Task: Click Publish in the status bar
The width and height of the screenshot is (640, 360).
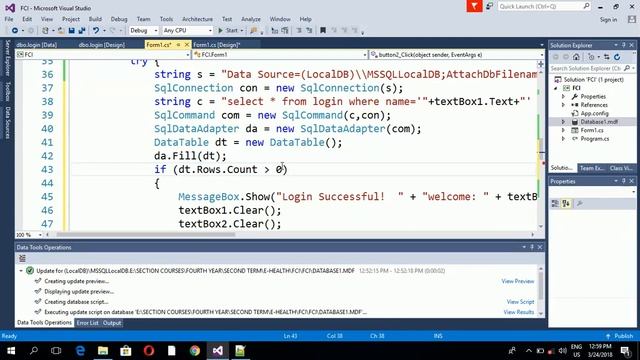Action: 620,336
